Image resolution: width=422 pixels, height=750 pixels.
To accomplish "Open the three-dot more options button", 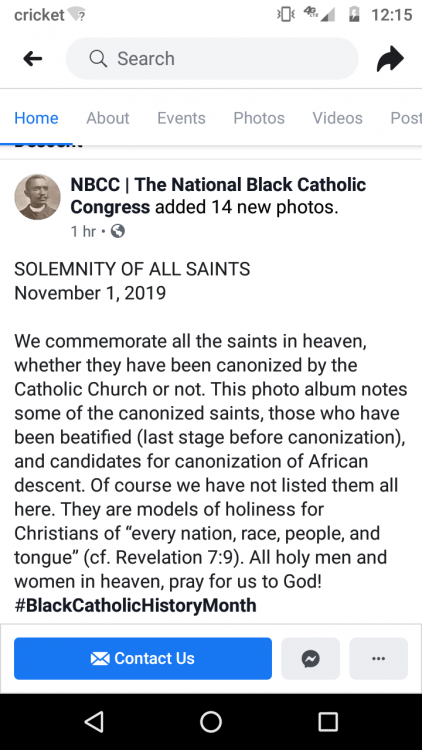I will click(378, 659).
